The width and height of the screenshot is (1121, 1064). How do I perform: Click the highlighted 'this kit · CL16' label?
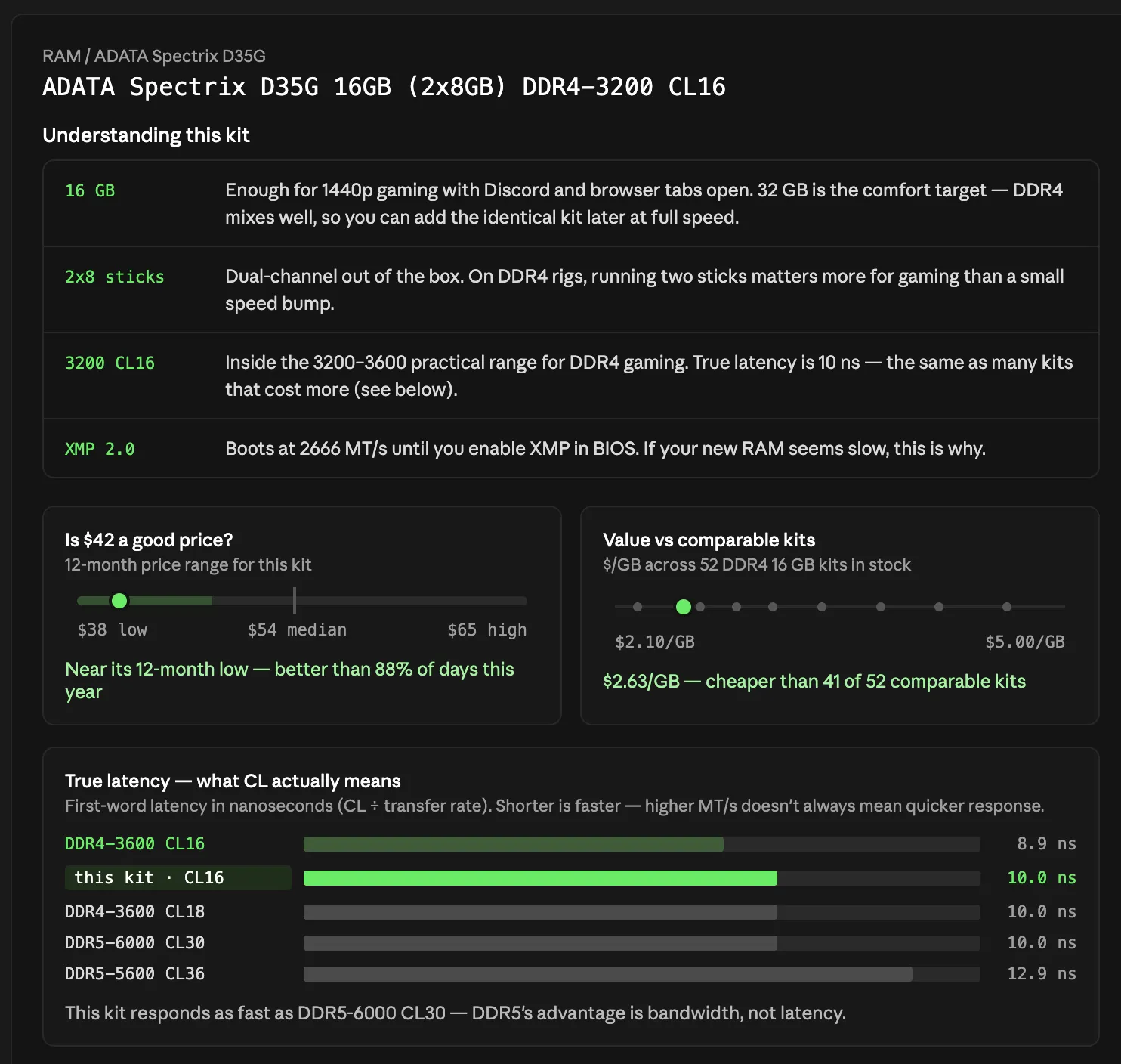point(178,877)
